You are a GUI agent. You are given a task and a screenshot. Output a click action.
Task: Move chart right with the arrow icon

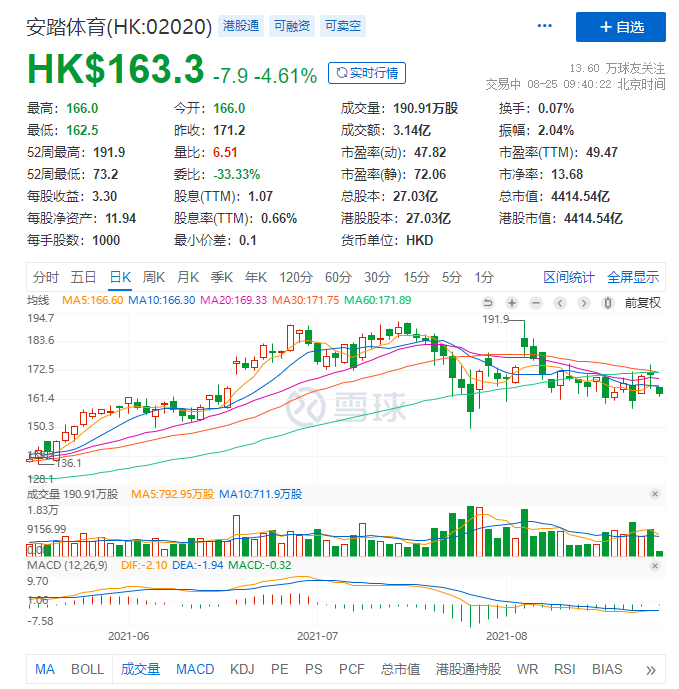click(584, 303)
